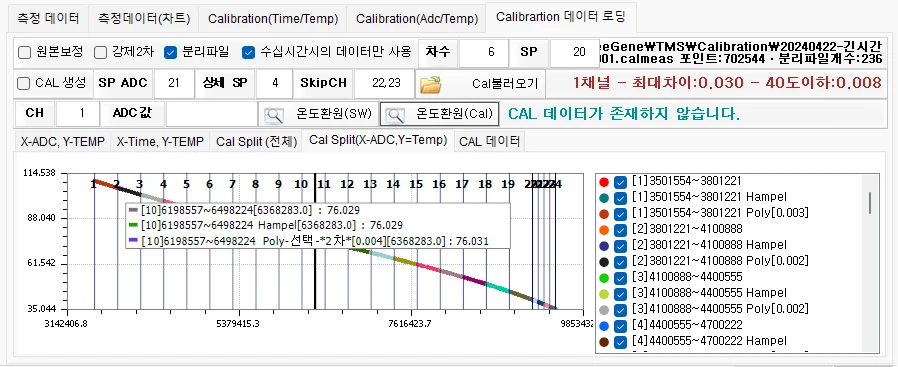Click green swatch of [3]4100888~4400555
This screenshot has width=898, height=367.
(603, 278)
